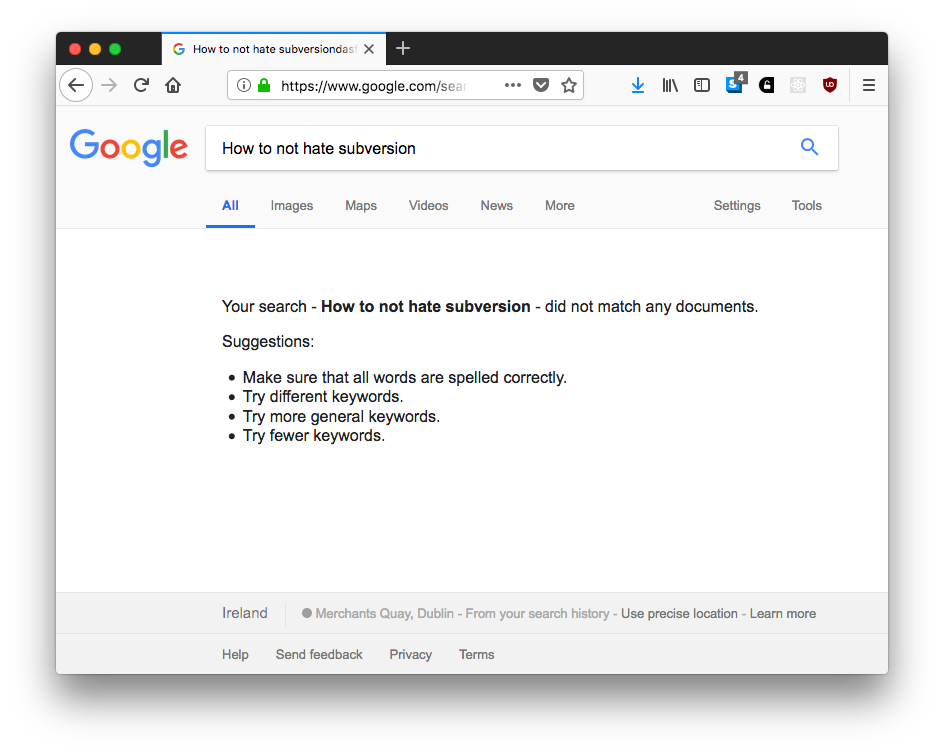Open the uBlock Origin shield extension
The width and height of the screenshot is (944, 754).
point(830,86)
